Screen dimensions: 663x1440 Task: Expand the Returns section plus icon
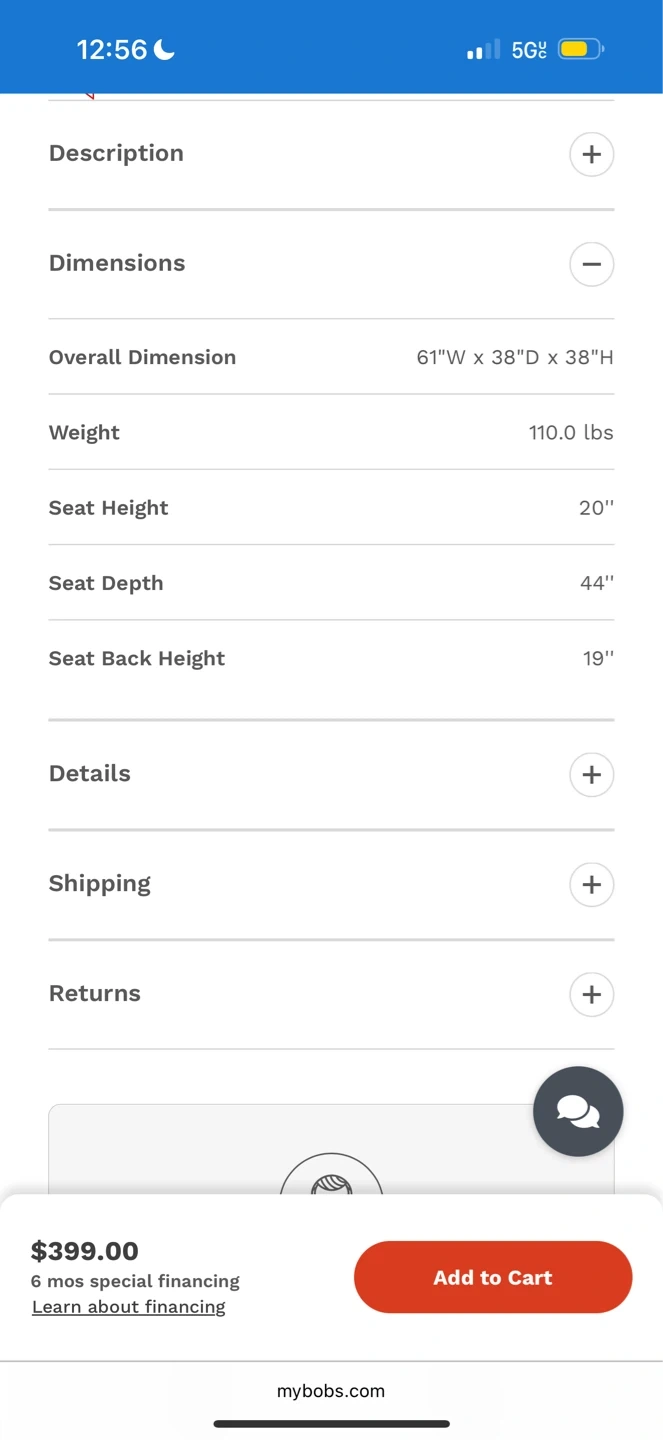pos(591,994)
